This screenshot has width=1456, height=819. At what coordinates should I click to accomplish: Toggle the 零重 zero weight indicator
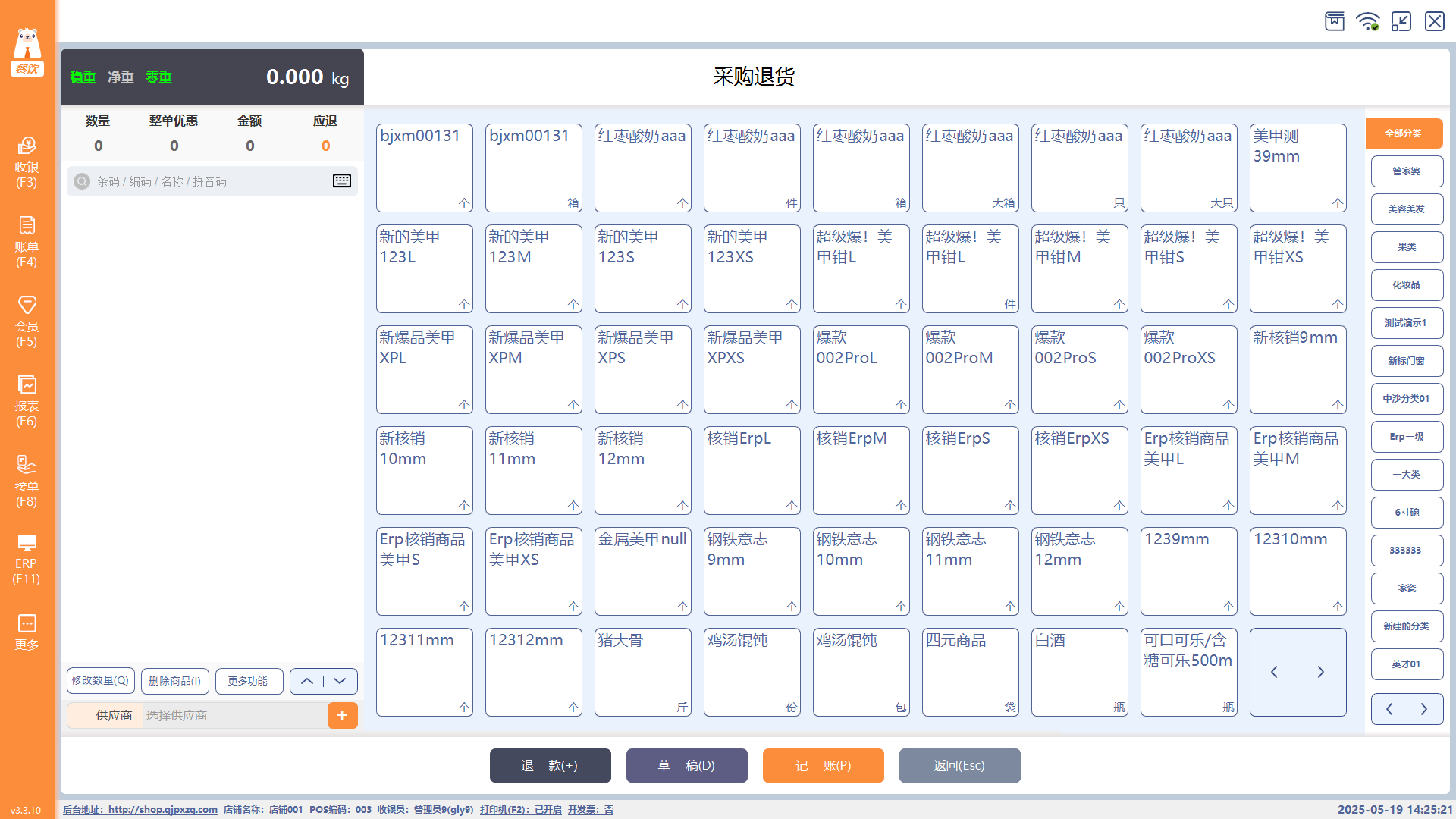pyautogui.click(x=158, y=77)
